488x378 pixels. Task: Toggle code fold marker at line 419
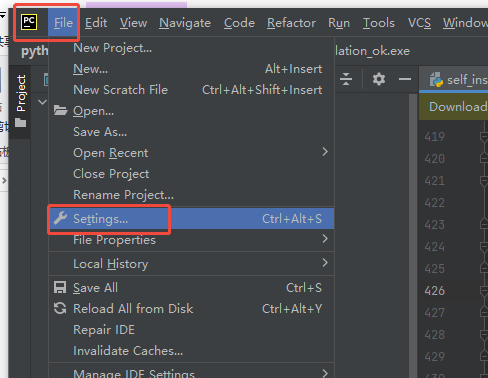tap(484, 137)
